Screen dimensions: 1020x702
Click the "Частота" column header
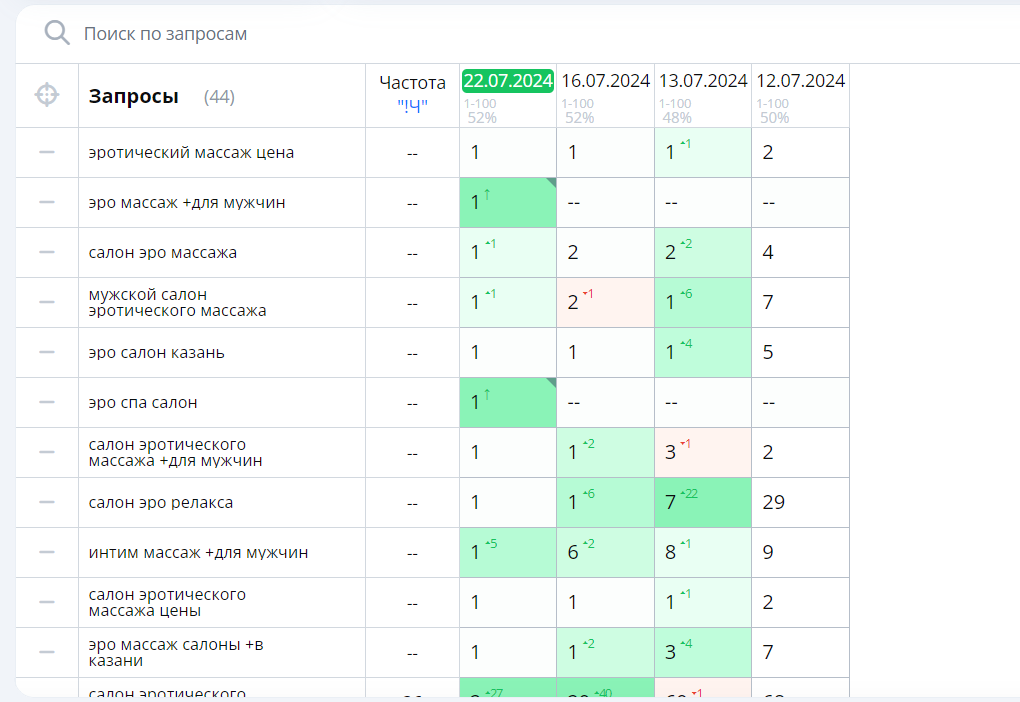click(x=412, y=83)
